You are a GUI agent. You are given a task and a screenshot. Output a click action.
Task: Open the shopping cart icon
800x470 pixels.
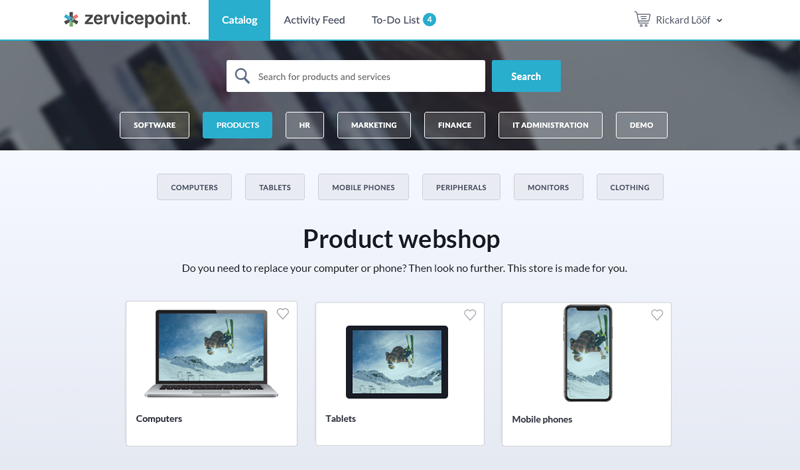[x=642, y=19]
